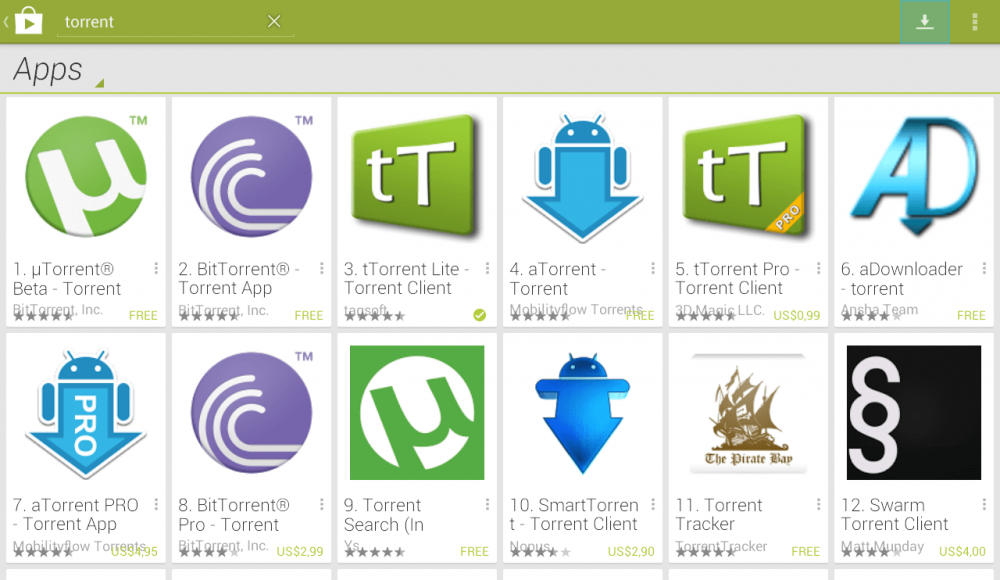Open options menu for Swarm Torrent Client card
Image resolution: width=1000 pixels, height=580 pixels.
(x=984, y=505)
